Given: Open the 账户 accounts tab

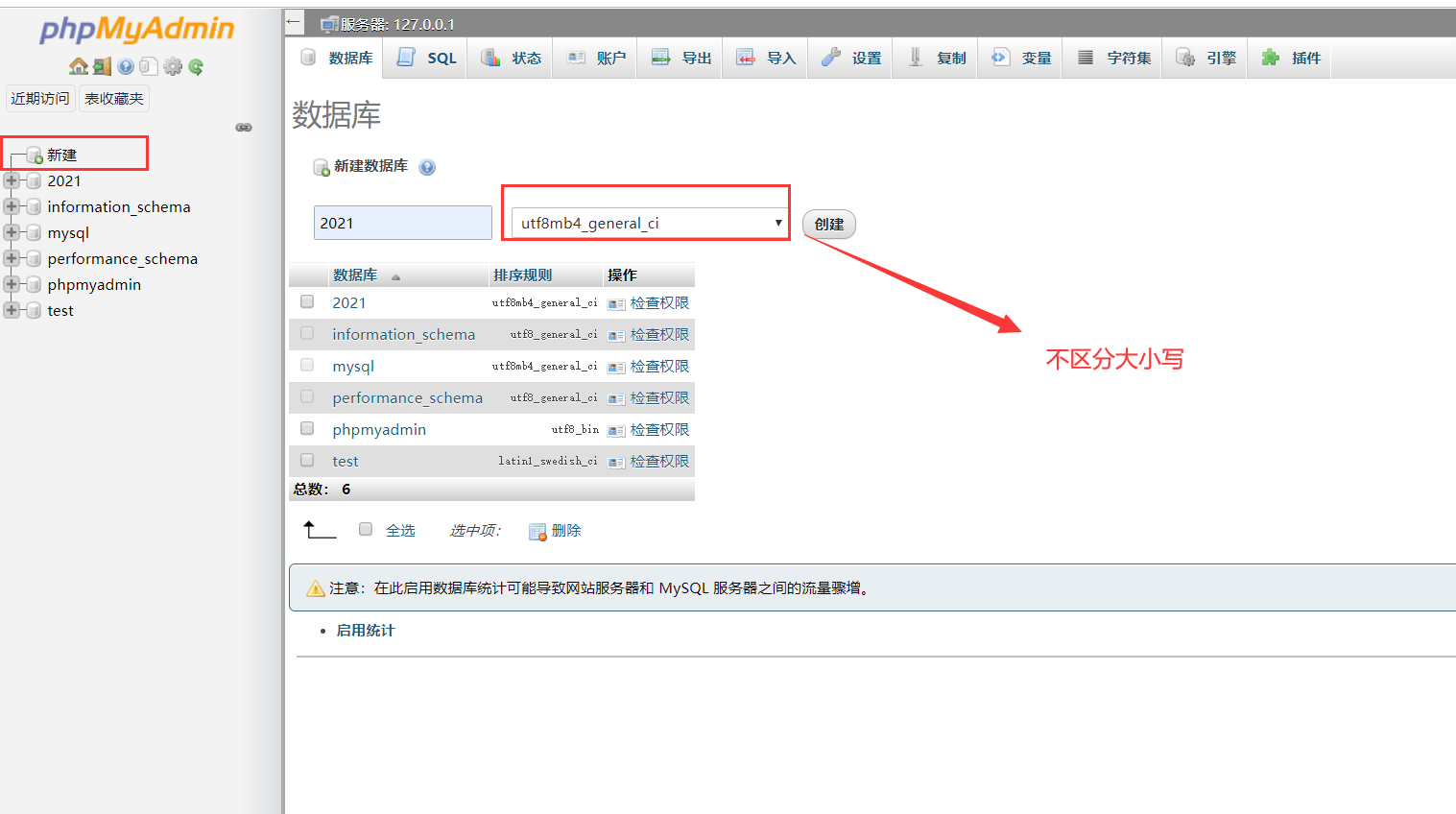Looking at the screenshot, I should point(596,58).
